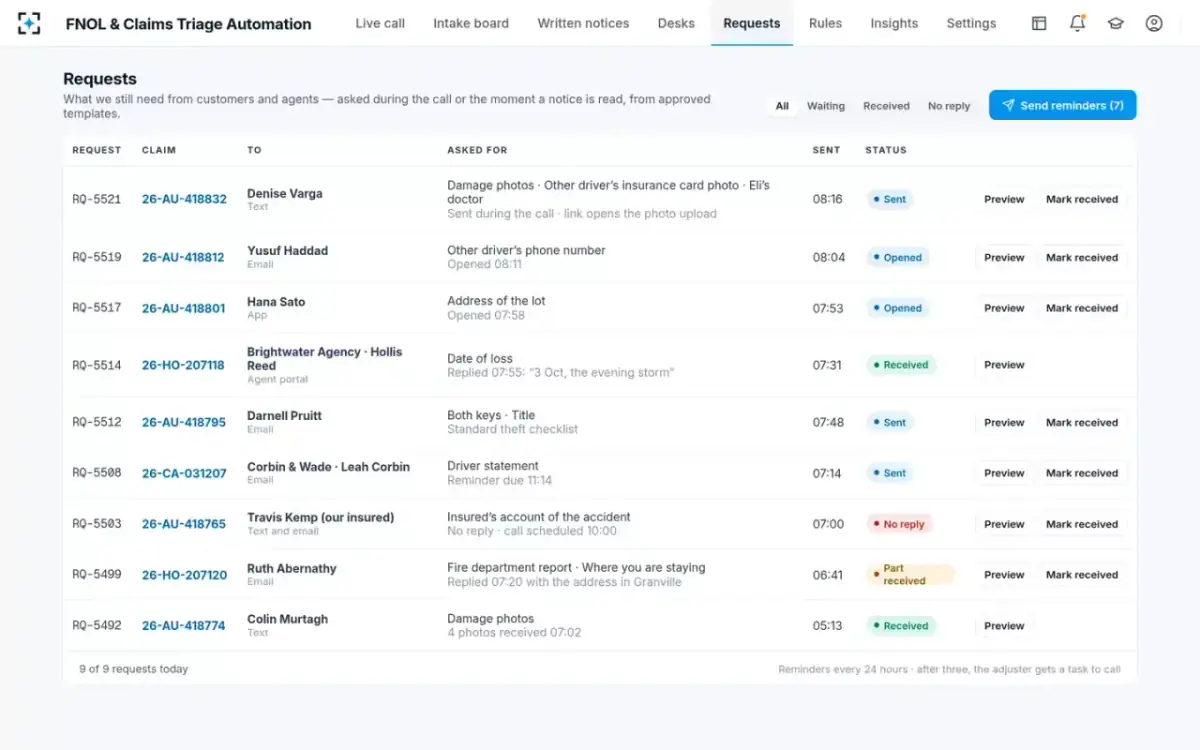Open claim 26-AU-418812
Viewport: 1200px width, 750px height.
(183, 257)
